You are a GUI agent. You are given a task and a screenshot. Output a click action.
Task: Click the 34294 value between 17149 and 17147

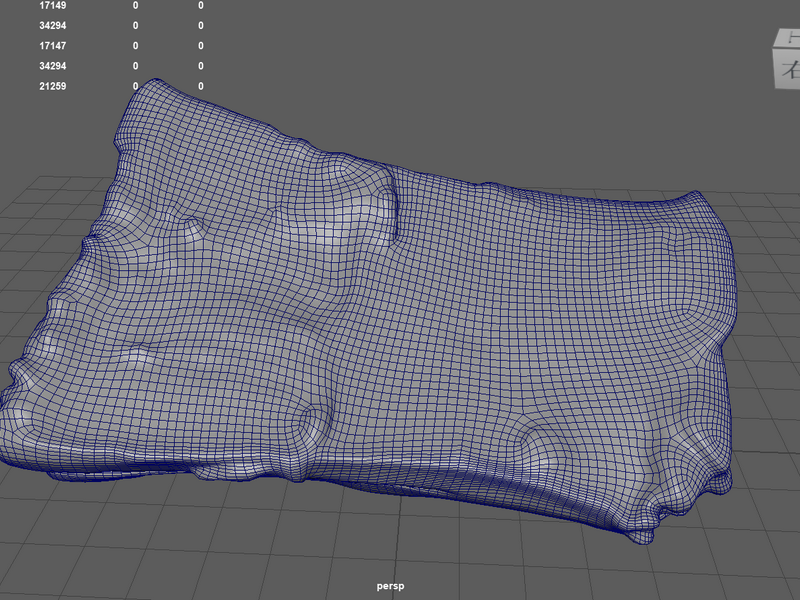(53, 26)
